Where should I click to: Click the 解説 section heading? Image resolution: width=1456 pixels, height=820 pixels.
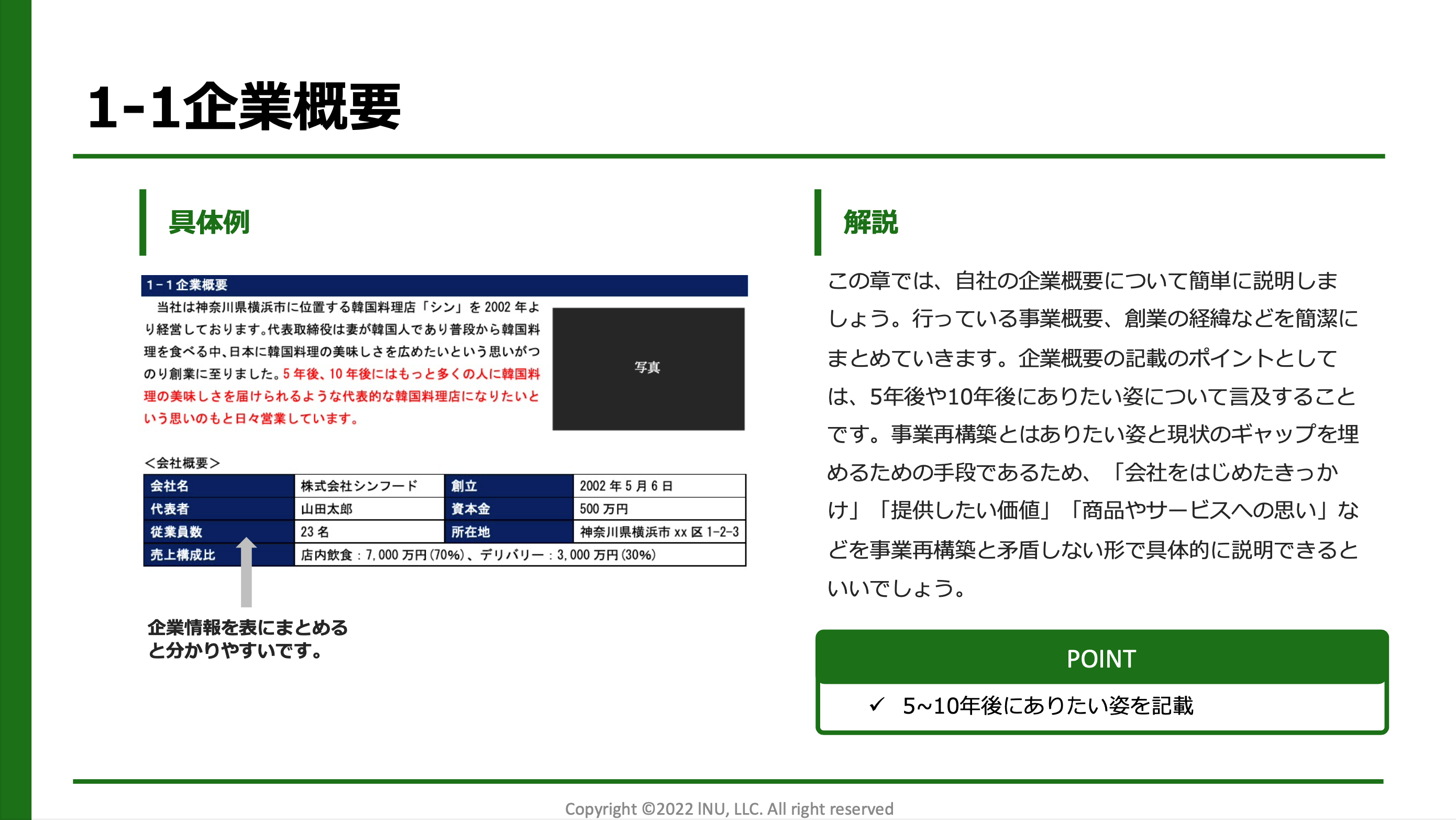pyautogui.click(x=870, y=222)
